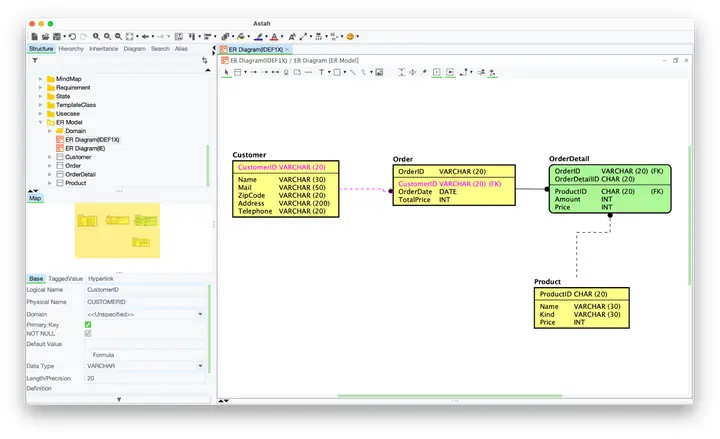Choose the Select arrow tool in diagram toolbar
The image size is (720, 439).
click(226, 72)
